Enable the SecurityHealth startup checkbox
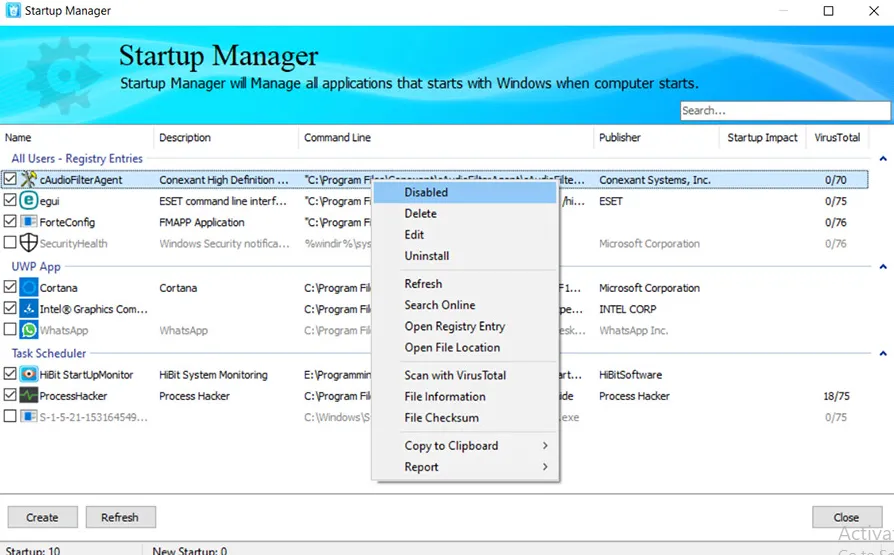 point(10,242)
